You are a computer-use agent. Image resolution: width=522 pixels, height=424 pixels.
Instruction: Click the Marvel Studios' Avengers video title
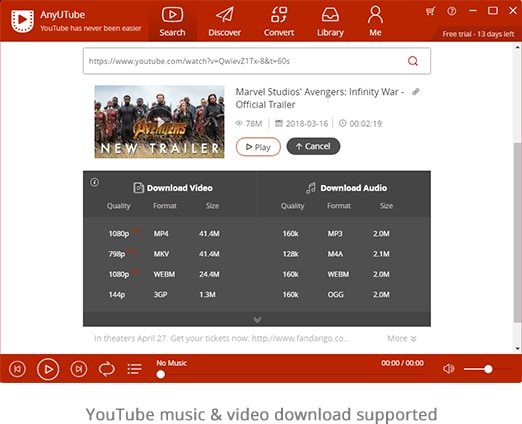point(320,98)
